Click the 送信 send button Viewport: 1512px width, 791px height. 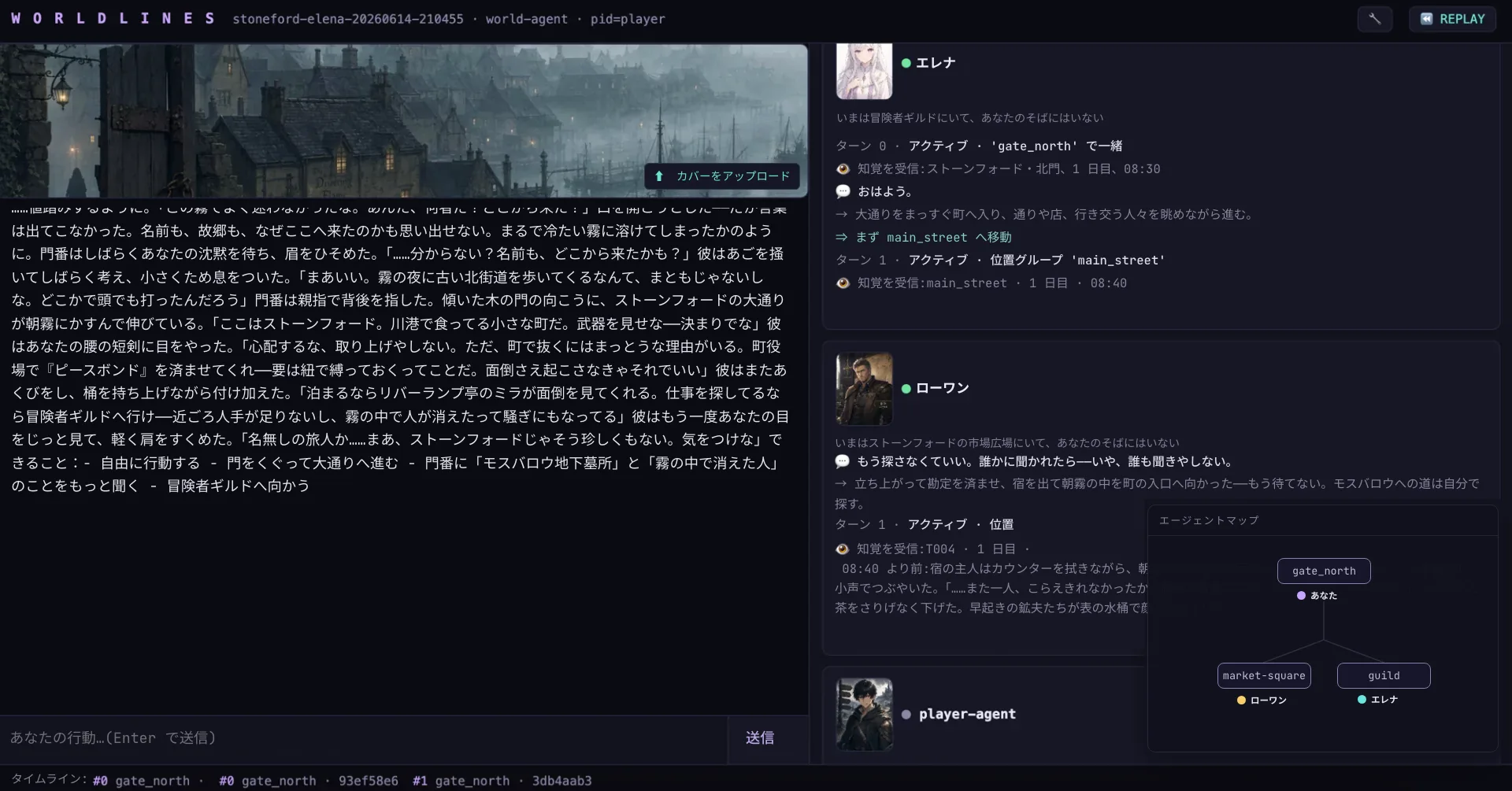click(x=760, y=738)
